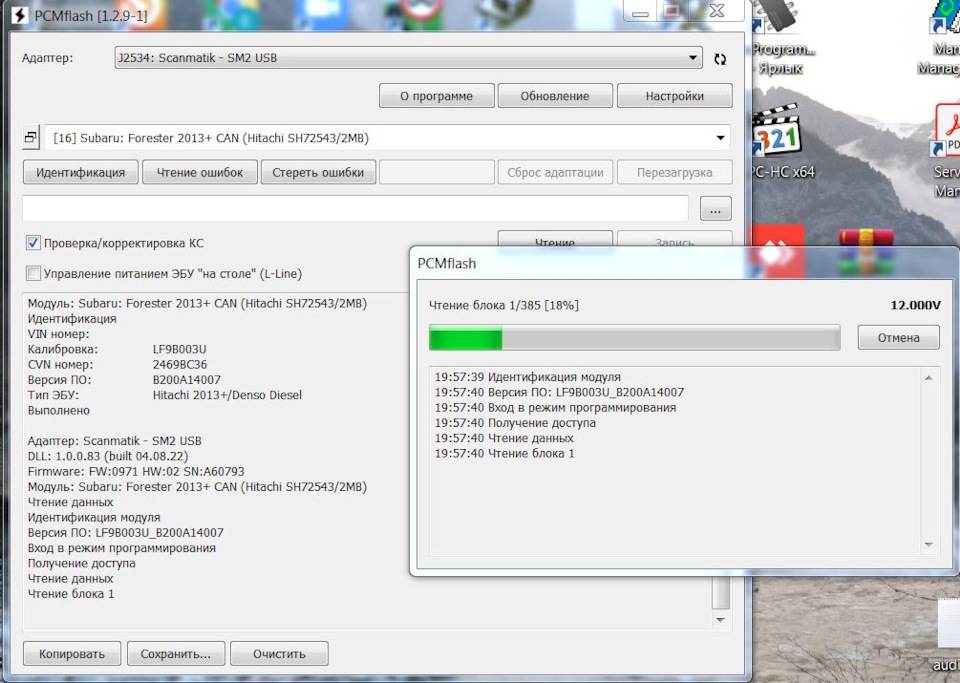Enable Управление питанием ЭБУ на столе checkbox
The image size is (960, 683).
coord(33,273)
